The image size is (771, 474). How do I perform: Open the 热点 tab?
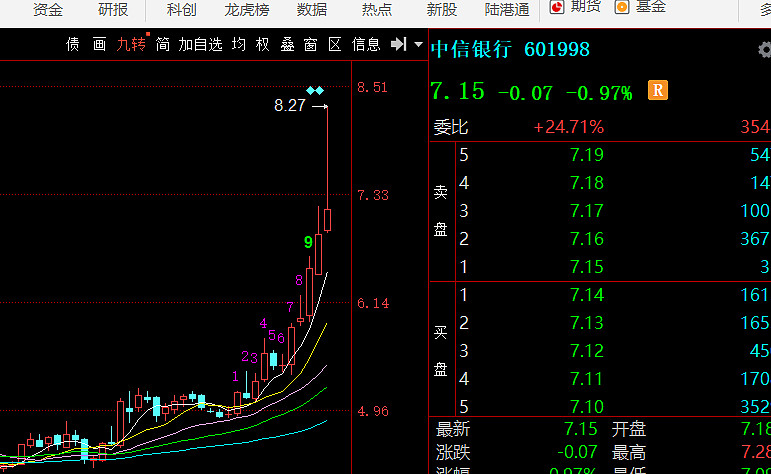tap(377, 9)
